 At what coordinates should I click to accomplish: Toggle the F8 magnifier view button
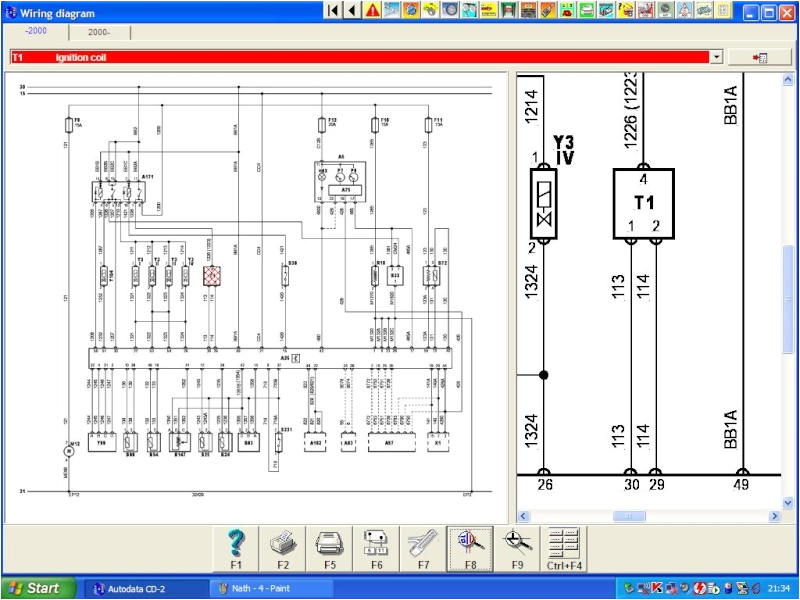click(471, 546)
